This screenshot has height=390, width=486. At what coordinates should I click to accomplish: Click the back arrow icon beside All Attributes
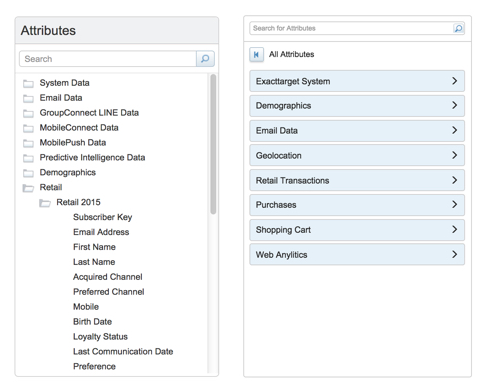pyautogui.click(x=256, y=54)
